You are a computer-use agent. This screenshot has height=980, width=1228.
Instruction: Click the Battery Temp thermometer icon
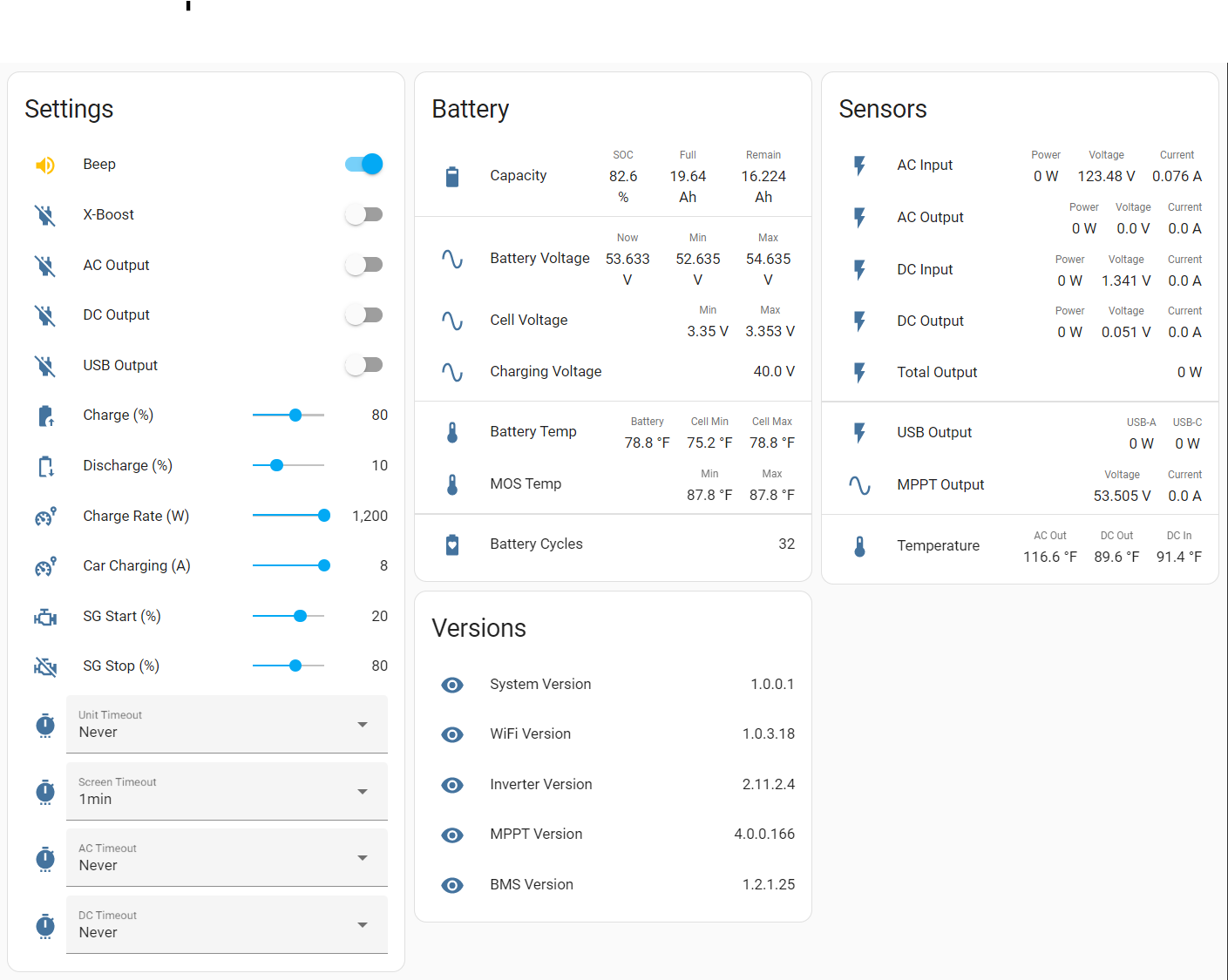point(452,431)
